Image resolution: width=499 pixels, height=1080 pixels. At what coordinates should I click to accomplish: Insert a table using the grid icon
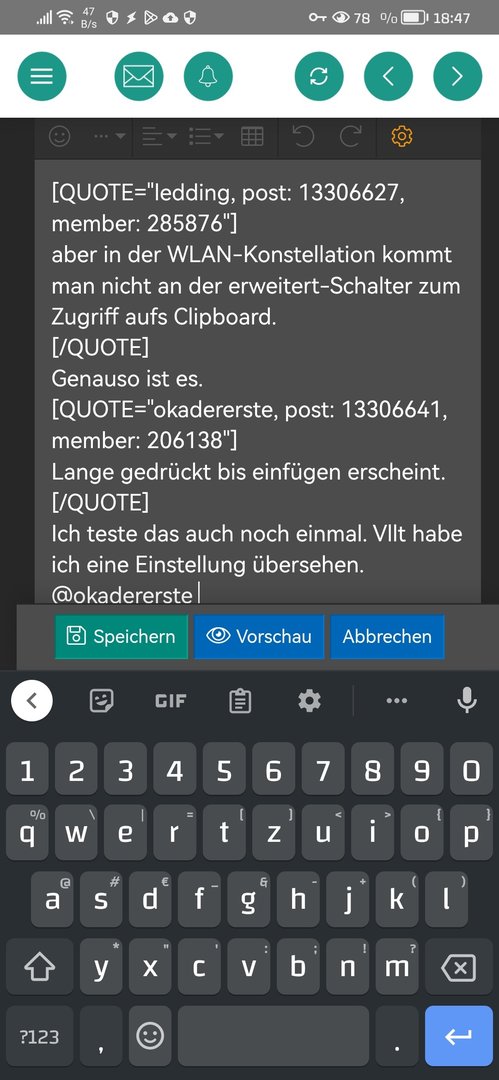click(x=252, y=136)
